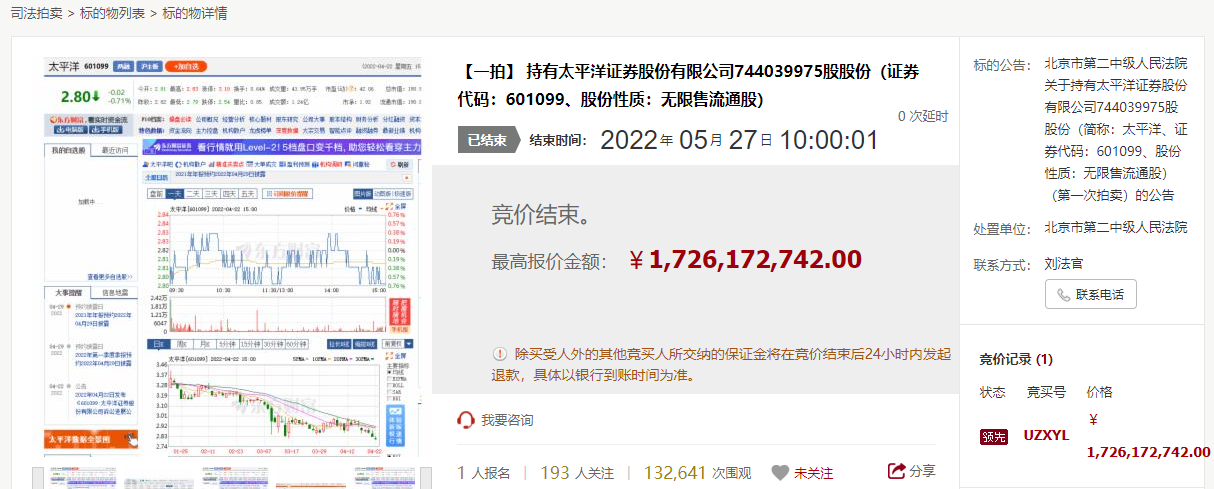1214x489 pixels.
Task: Click the 价格 column header
Action: coord(1099,392)
